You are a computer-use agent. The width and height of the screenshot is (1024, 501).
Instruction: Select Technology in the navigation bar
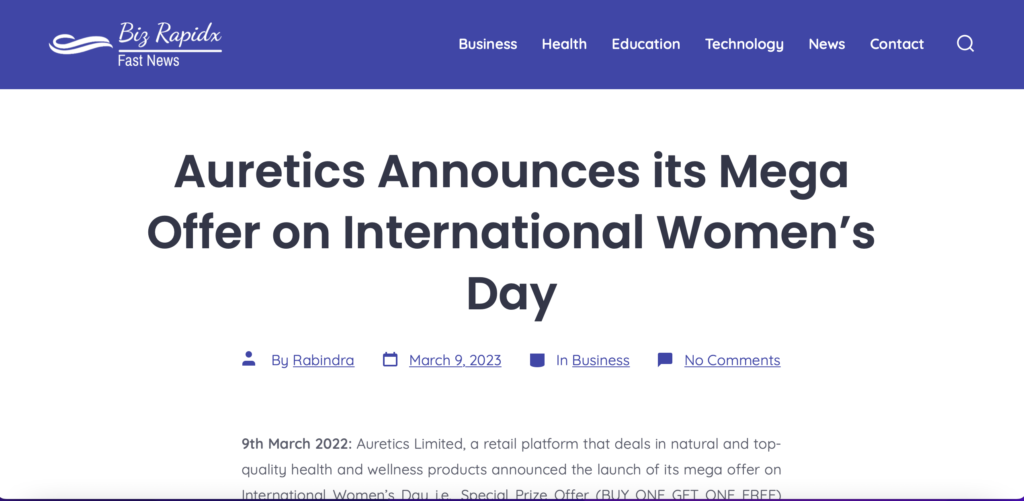(744, 44)
